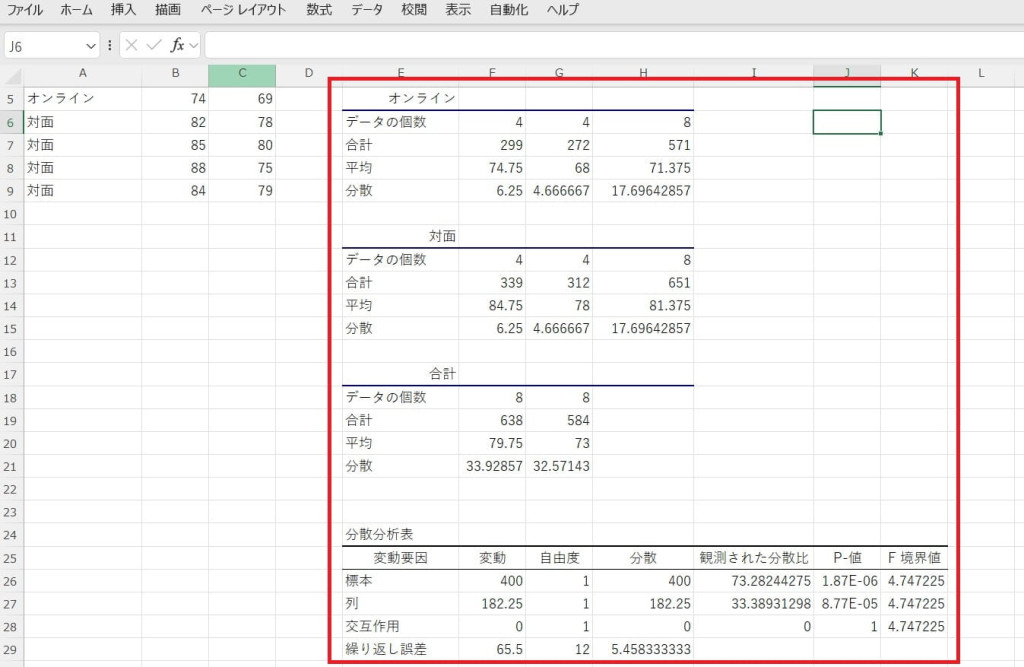
Task: Open the ファイル menu
Action: [x=25, y=10]
